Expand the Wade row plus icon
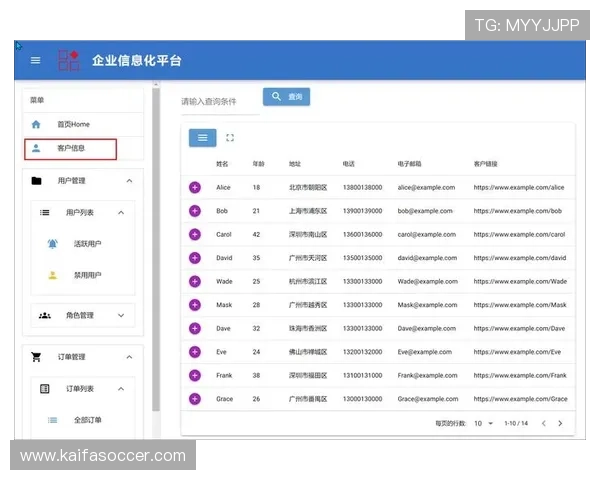The image size is (600, 480). tap(195, 282)
